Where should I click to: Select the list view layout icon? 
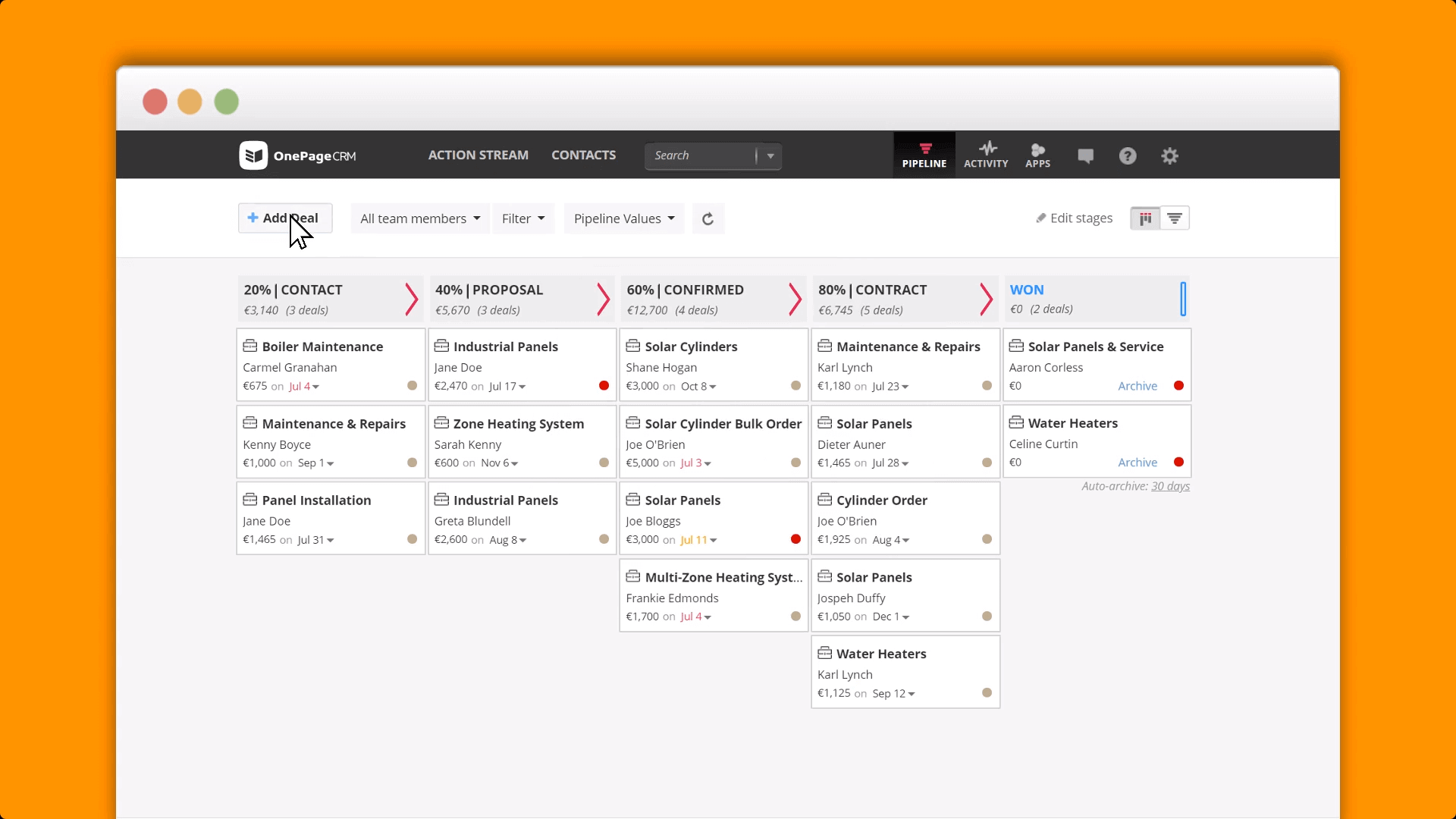tap(1175, 218)
